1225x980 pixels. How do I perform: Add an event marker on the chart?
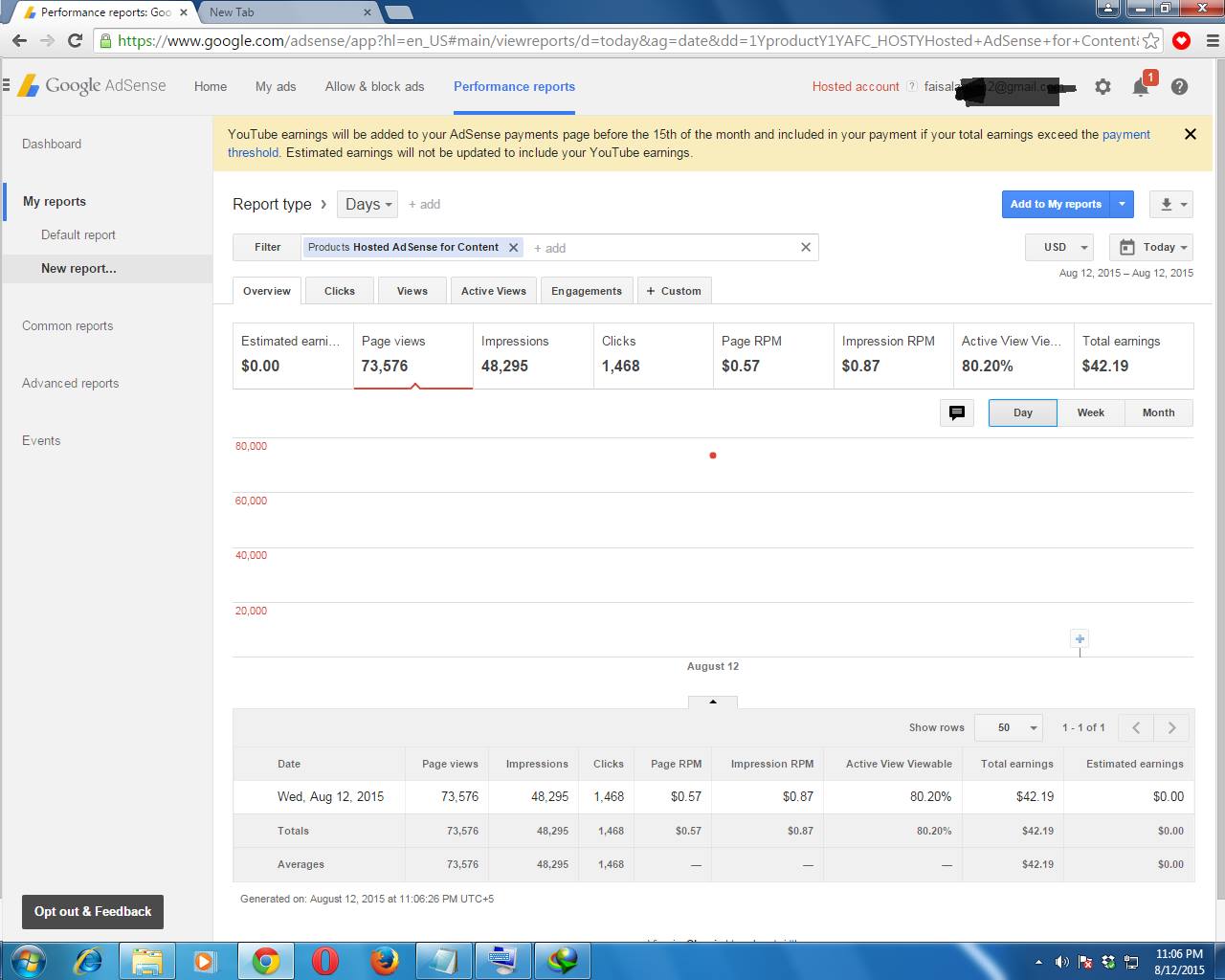(1080, 638)
